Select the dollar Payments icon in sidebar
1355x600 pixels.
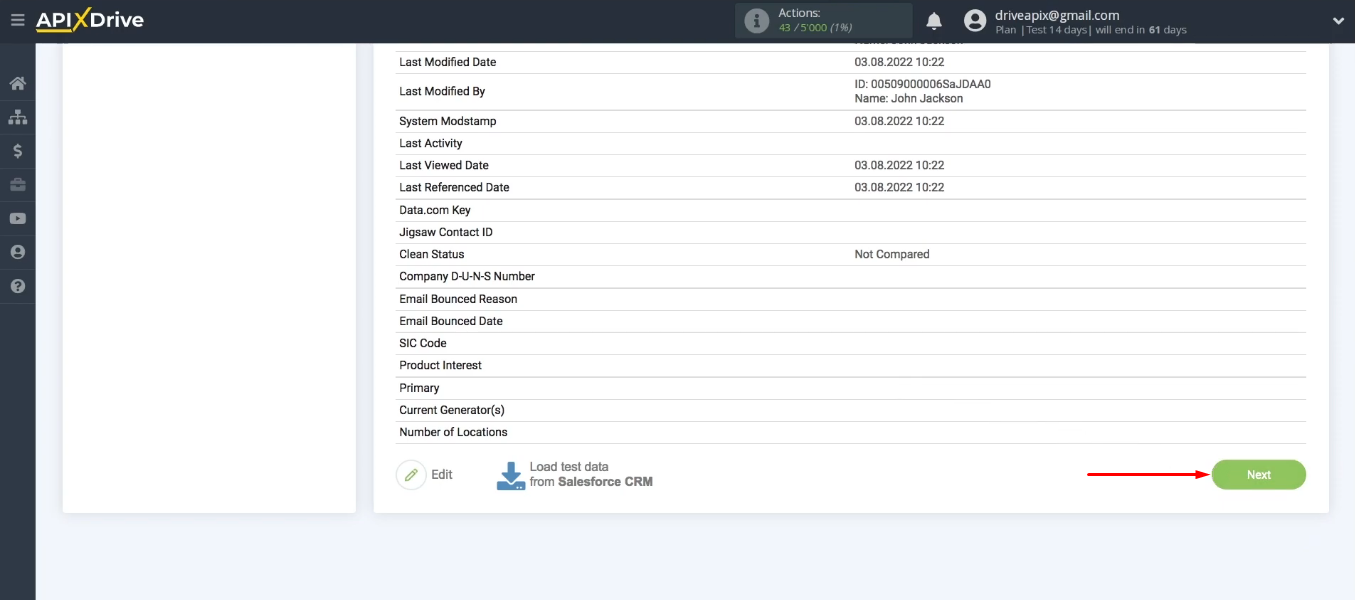(x=17, y=151)
